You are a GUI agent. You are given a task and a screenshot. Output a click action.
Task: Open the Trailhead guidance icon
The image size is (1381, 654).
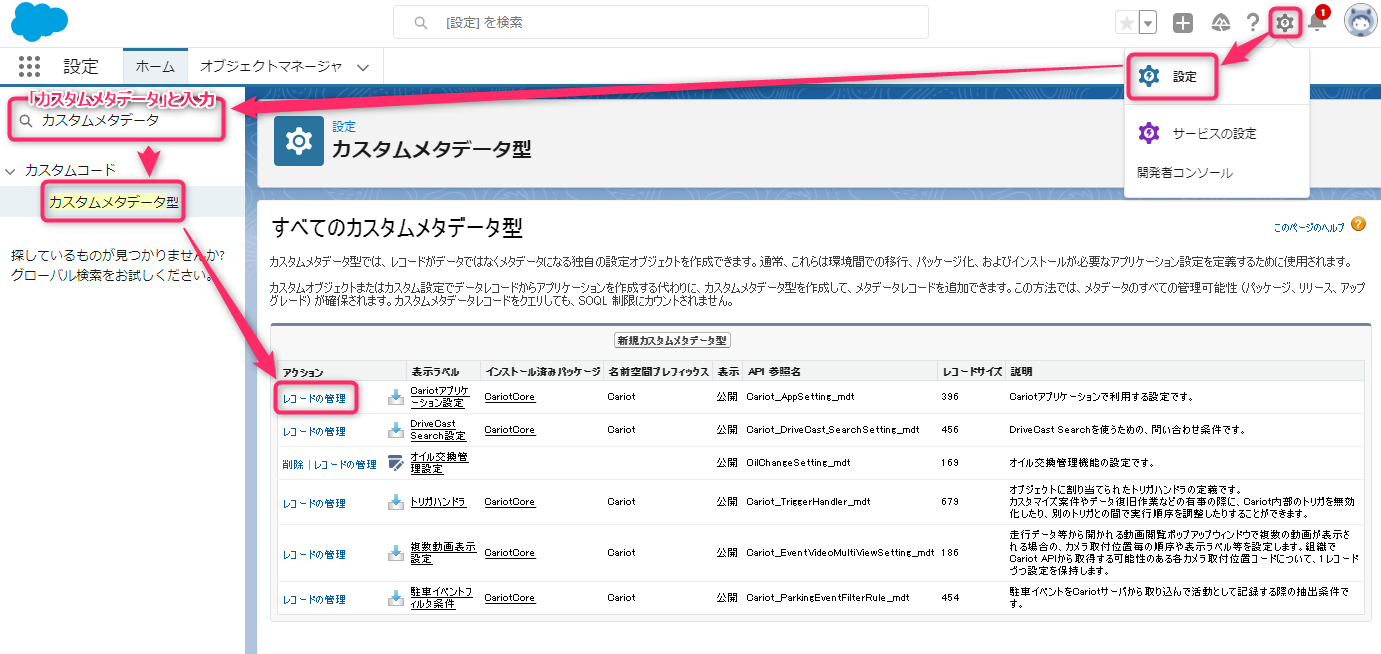pyautogui.click(x=1220, y=22)
